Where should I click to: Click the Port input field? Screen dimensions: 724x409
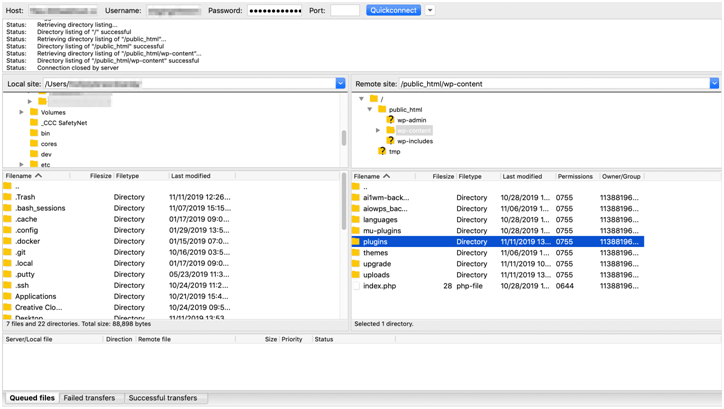(x=344, y=10)
